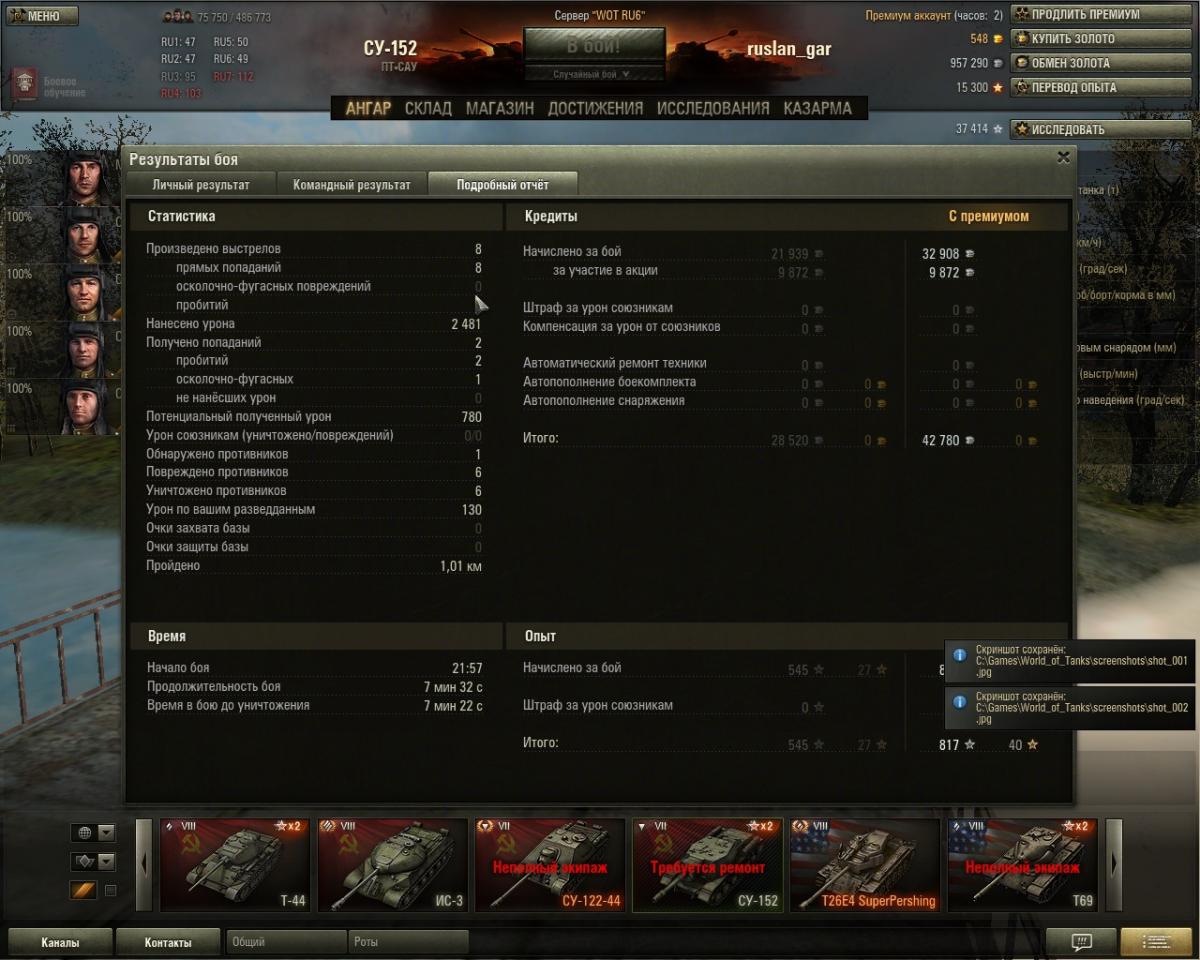Click the info icon of shot_001 notification
Screen dimensions: 1200x960
[960, 655]
